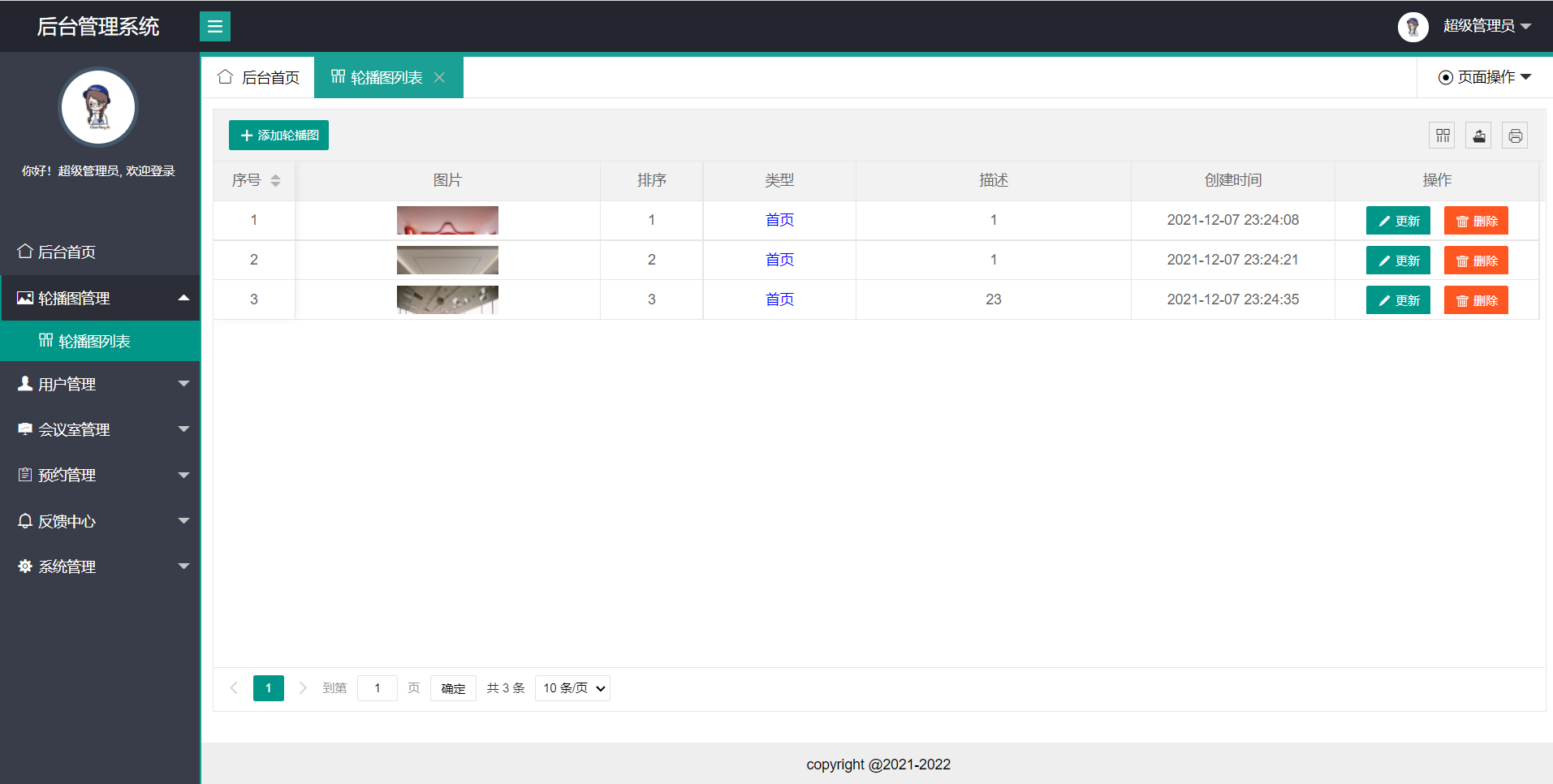Expand the 系统管理 sidebar menu
1553x784 pixels.
[100, 566]
